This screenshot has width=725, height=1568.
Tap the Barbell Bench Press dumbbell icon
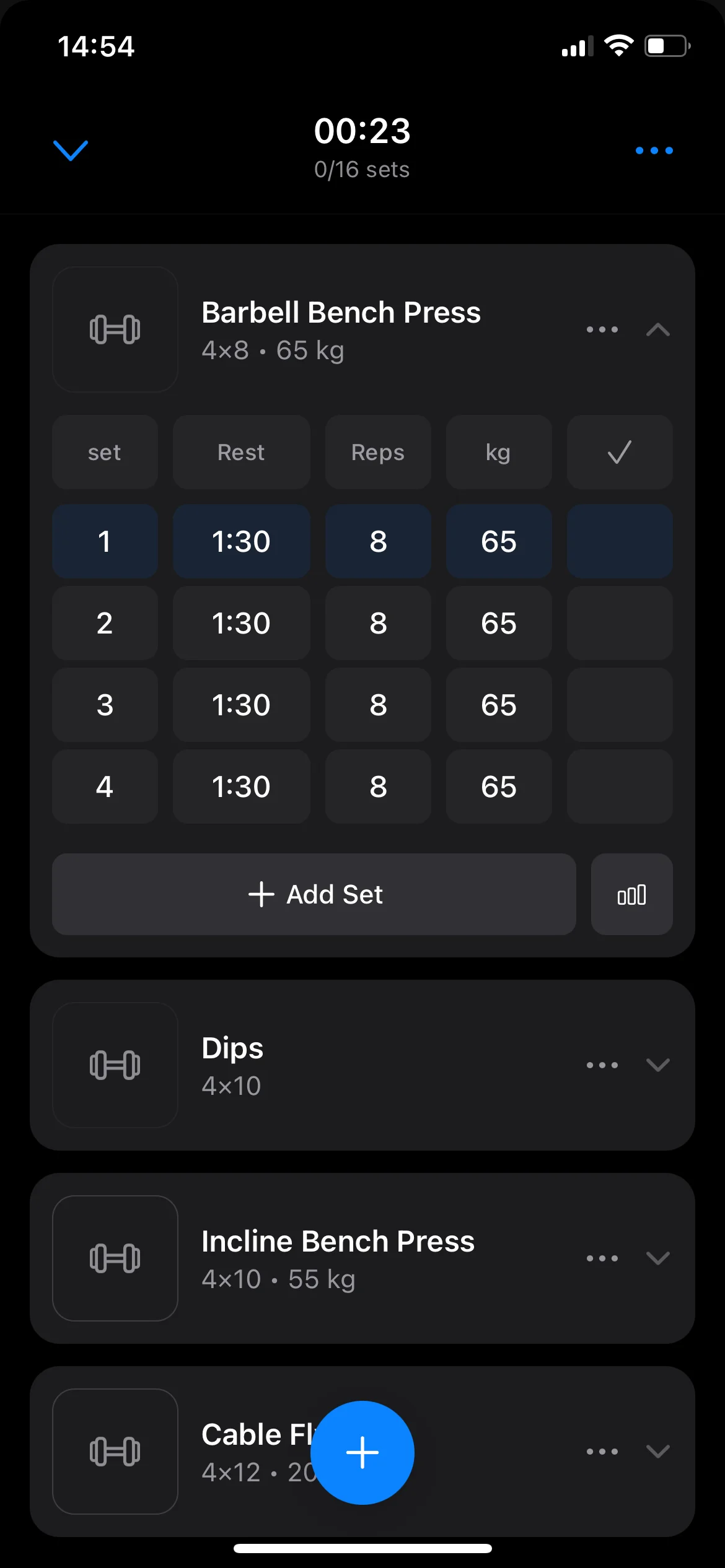pos(115,329)
